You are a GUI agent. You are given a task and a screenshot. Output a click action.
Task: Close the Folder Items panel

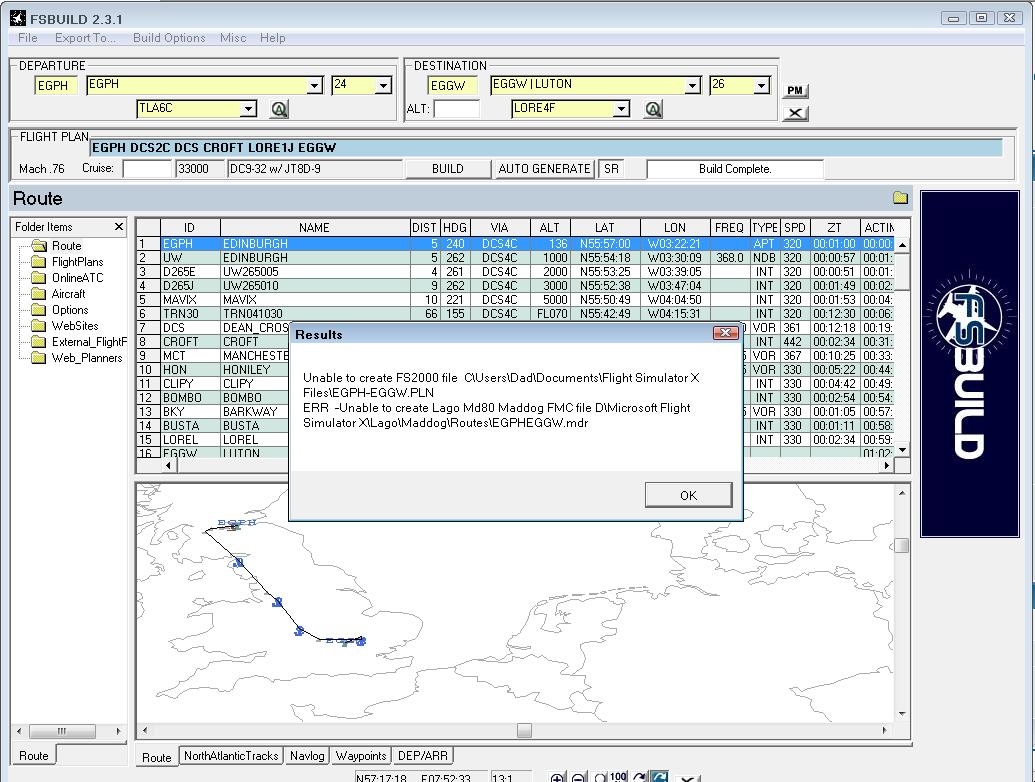[x=119, y=226]
